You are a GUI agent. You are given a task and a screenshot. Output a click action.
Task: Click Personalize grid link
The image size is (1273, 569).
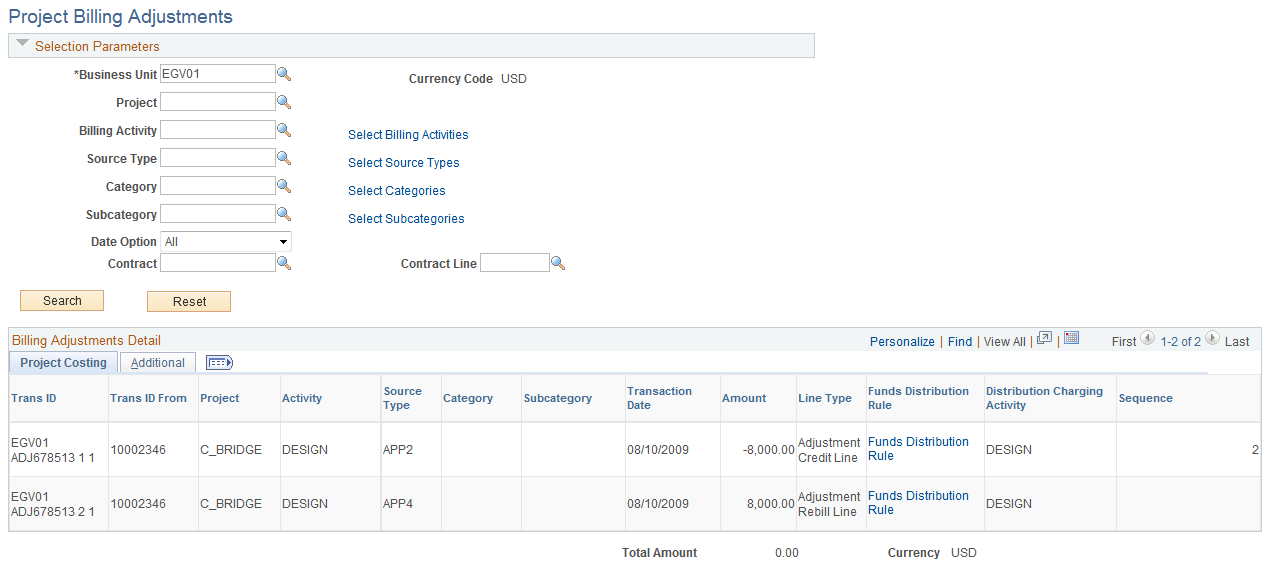click(902, 342)
